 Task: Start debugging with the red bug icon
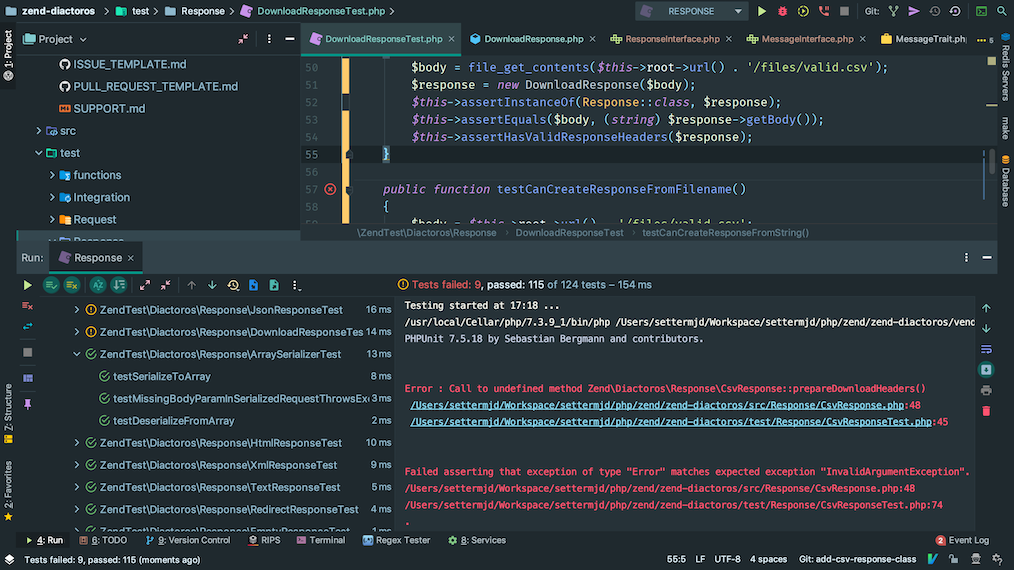[782, 11]
